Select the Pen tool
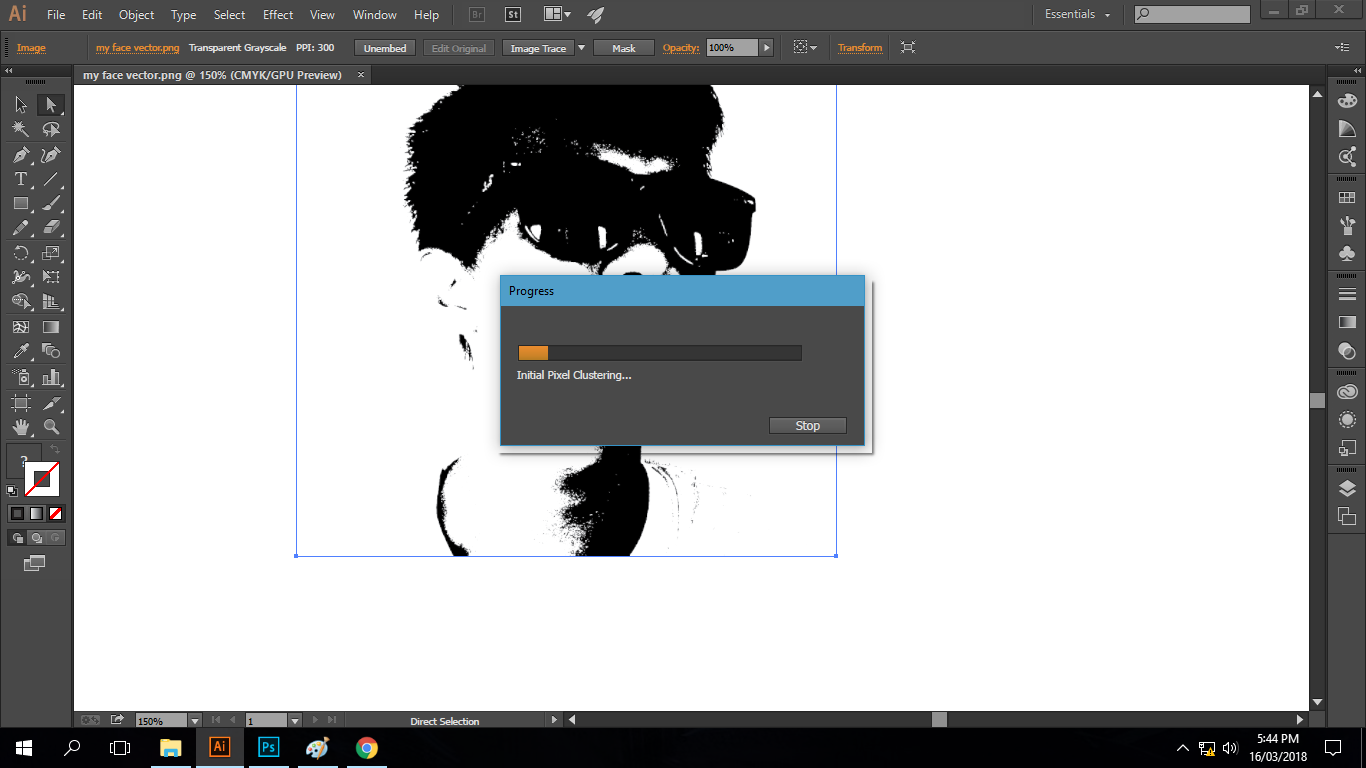 point(21,155)
